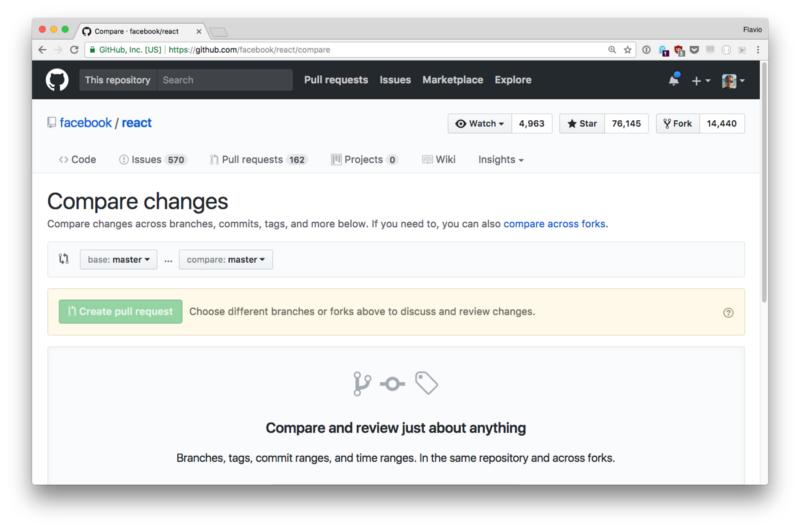
Task: Click the watchers count 4,963
Action: point(532,123)
